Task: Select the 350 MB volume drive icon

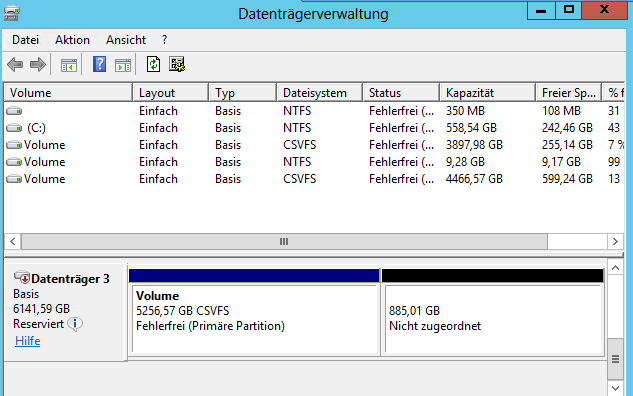Action: 14,111
